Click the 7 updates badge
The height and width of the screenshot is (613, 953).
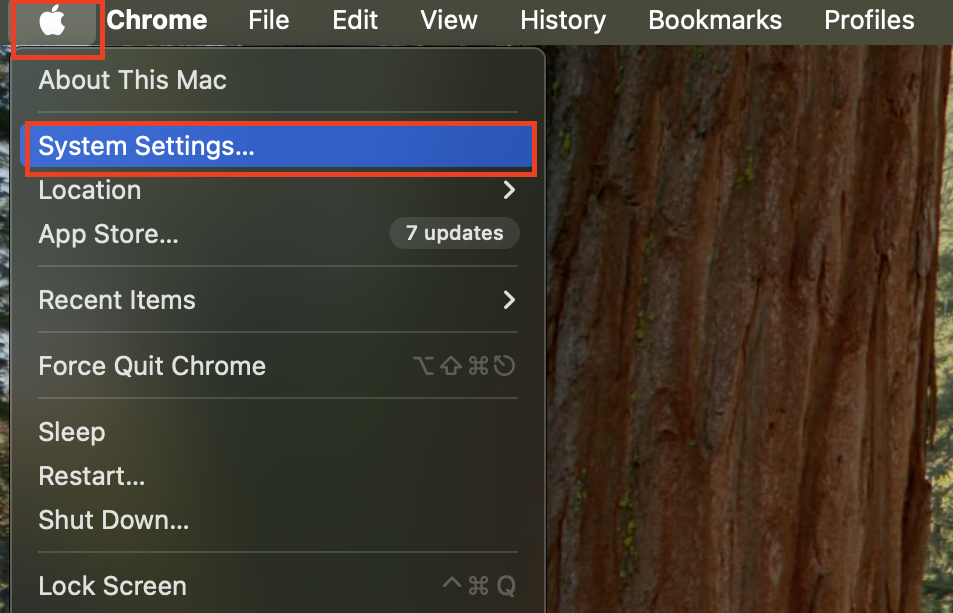454,233
